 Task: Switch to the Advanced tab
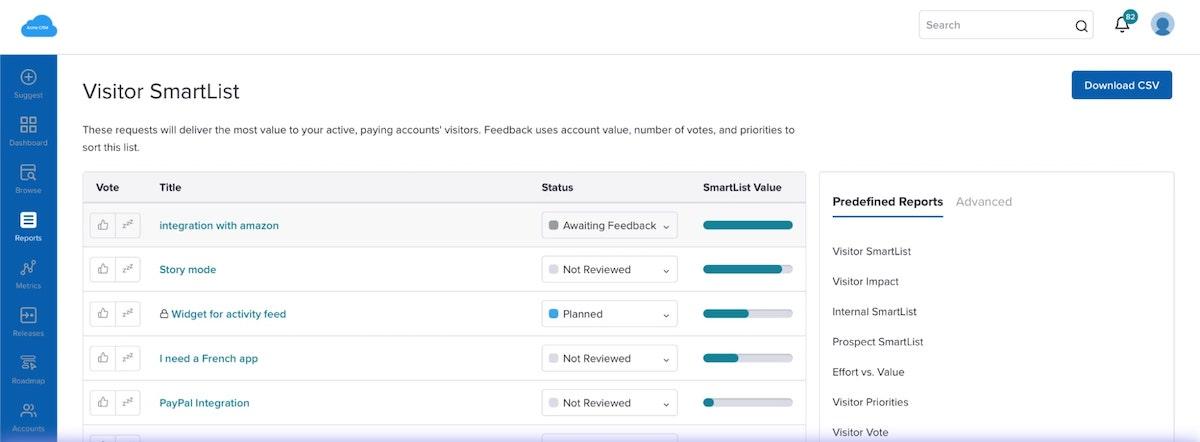tap(983, 202)
